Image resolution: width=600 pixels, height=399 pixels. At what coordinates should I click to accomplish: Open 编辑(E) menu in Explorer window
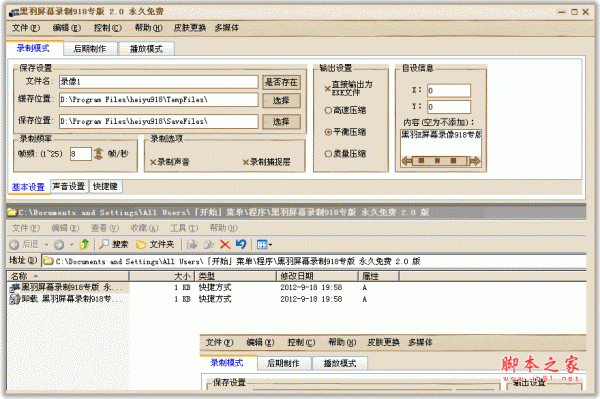point(65,228)
